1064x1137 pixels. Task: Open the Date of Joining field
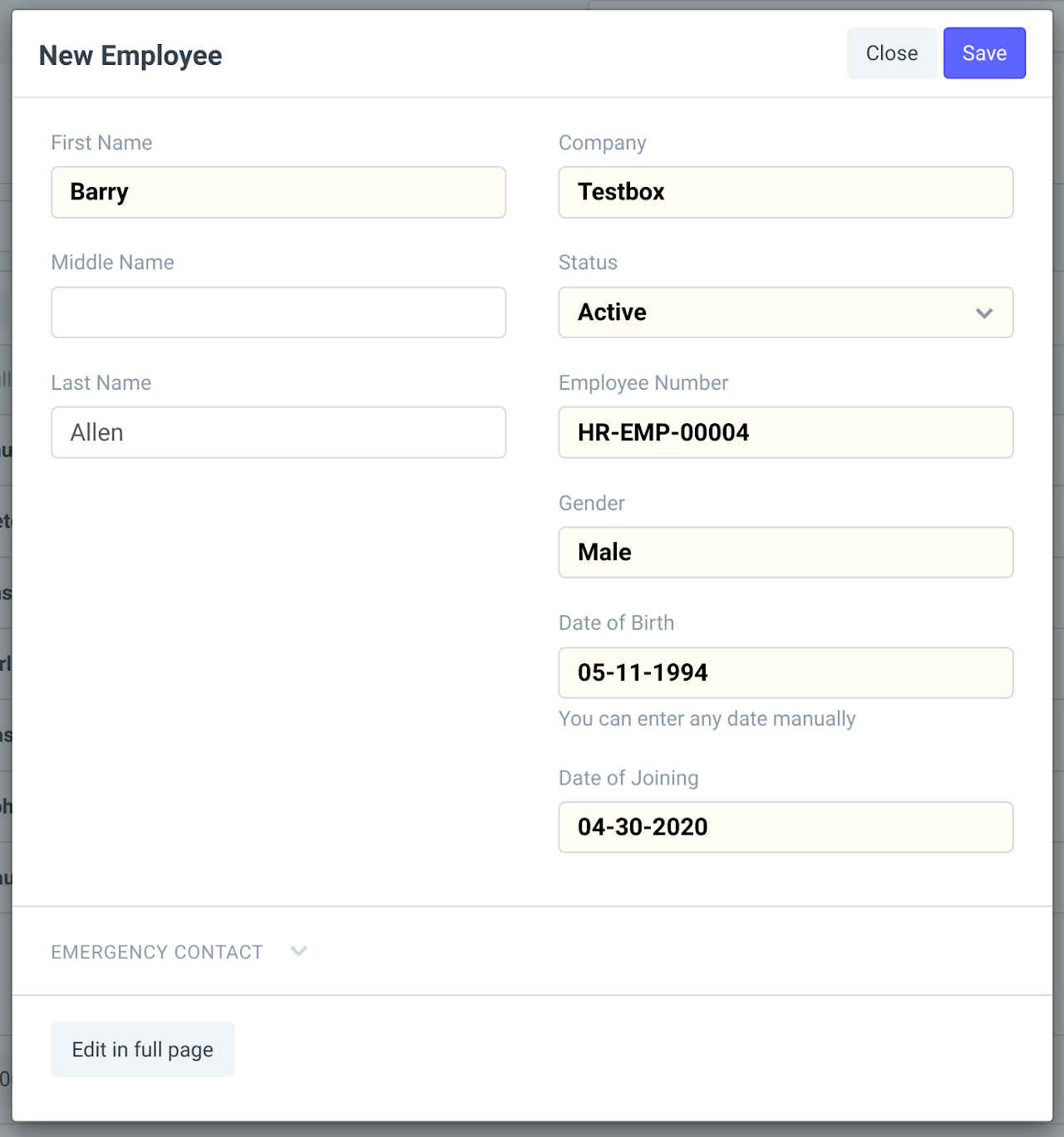click(x=786, y=827)
